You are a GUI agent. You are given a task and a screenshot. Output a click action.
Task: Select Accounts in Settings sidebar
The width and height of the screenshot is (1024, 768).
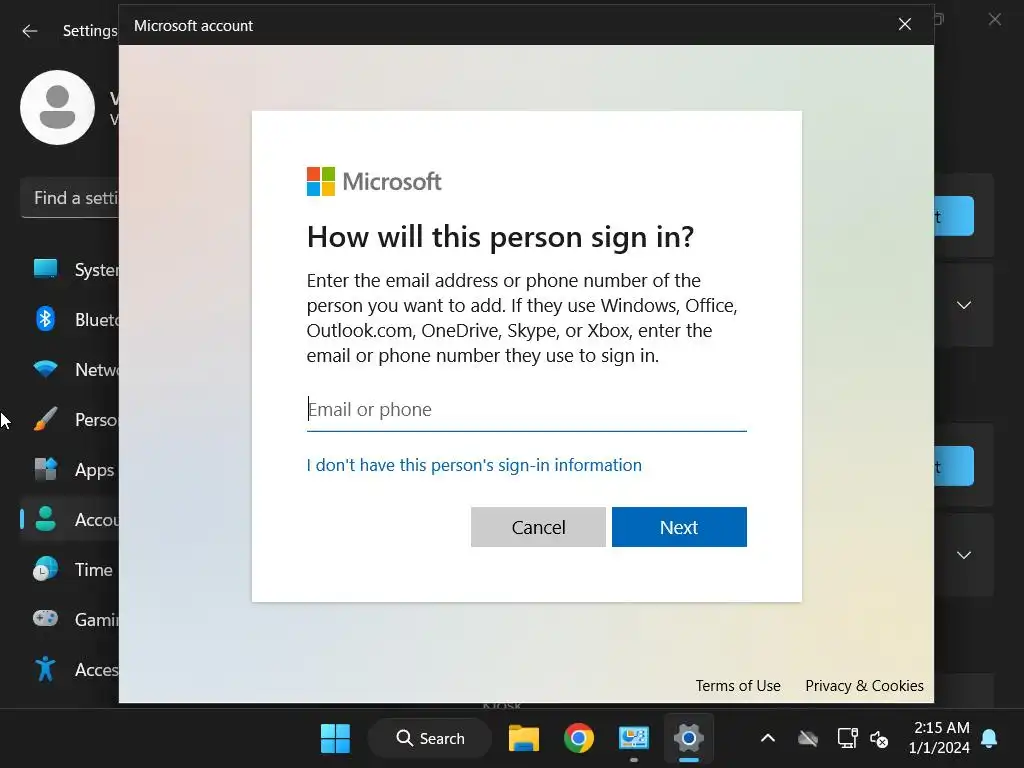pos(70,519)
